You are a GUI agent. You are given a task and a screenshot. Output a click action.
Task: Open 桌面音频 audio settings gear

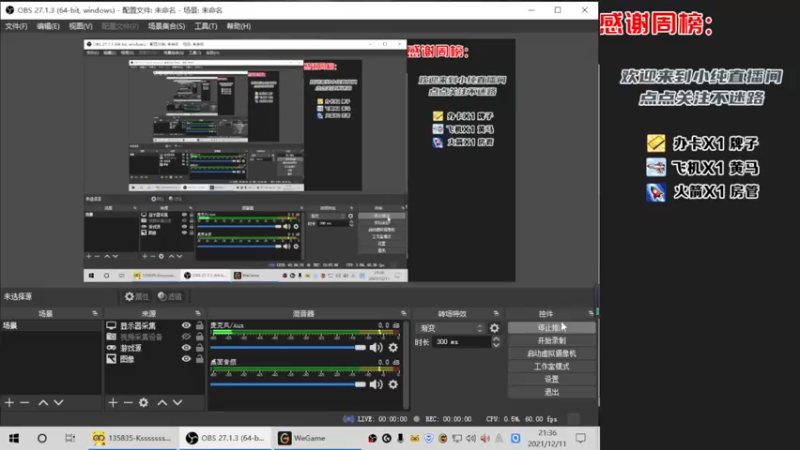(393, 384)
